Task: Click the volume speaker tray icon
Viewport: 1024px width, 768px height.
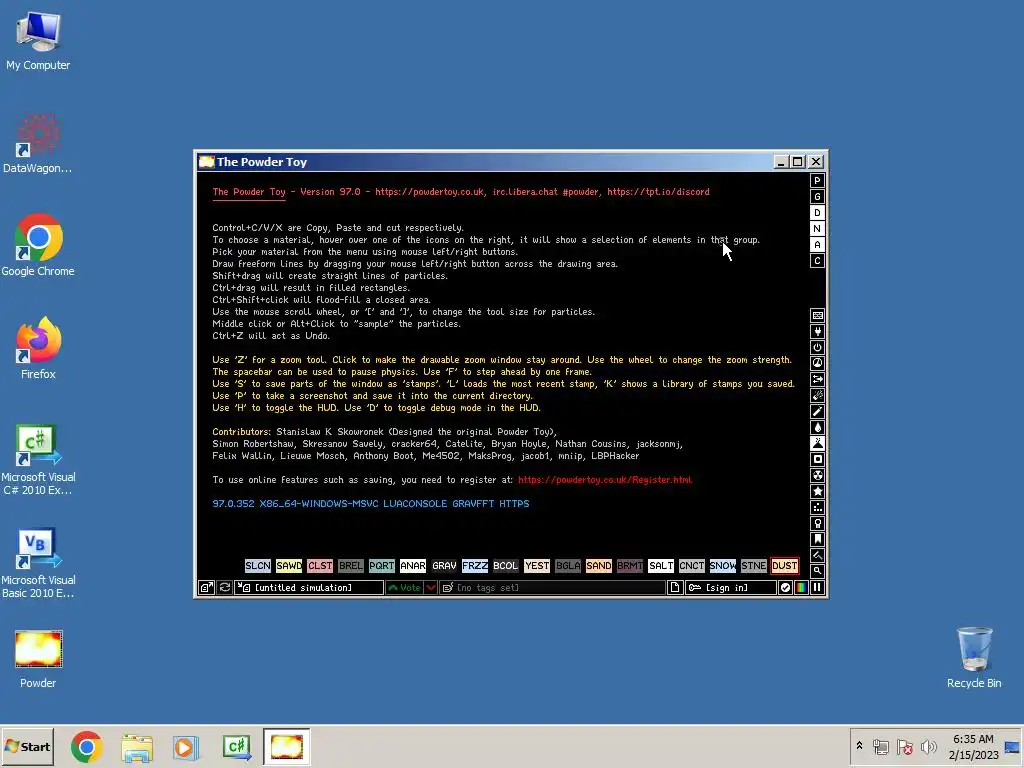Action: tap(928, 747)
